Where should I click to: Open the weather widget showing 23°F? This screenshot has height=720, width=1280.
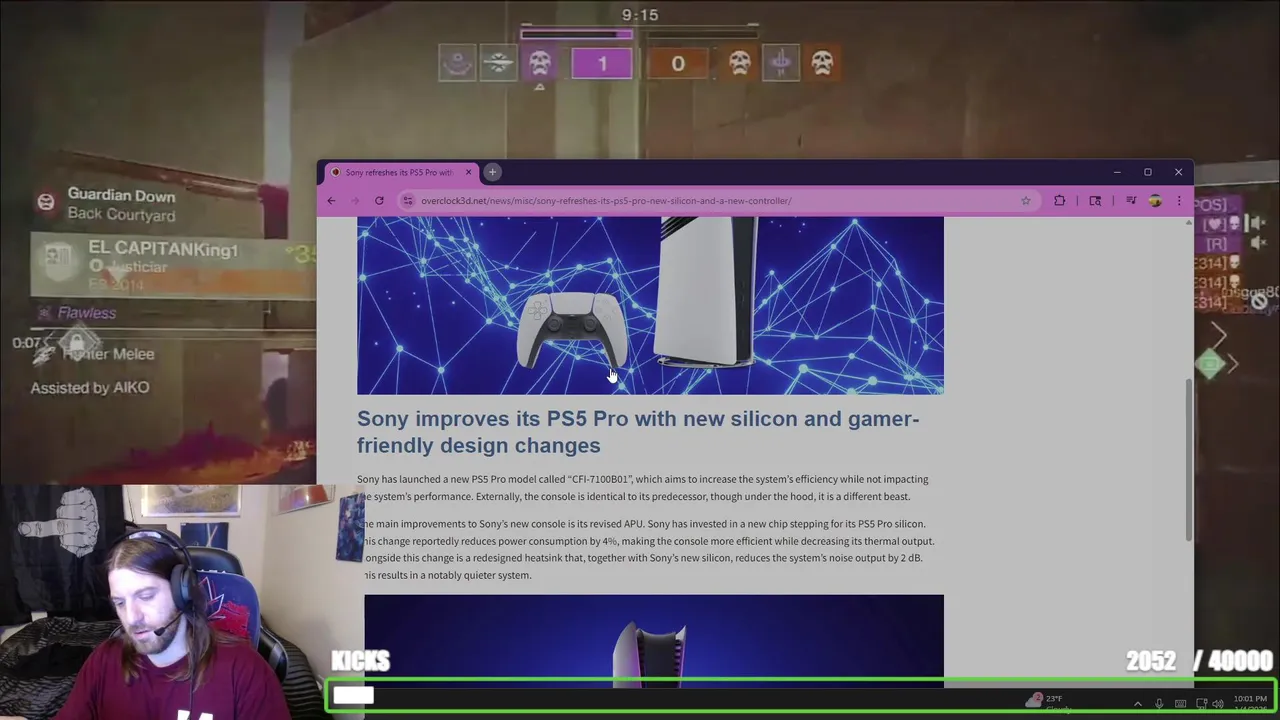pos(1046,703)
